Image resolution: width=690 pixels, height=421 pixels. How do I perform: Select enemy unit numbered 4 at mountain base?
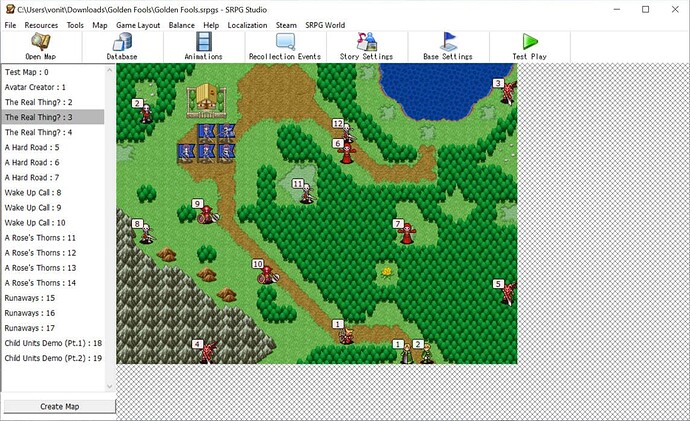click(x=209, y=352)
